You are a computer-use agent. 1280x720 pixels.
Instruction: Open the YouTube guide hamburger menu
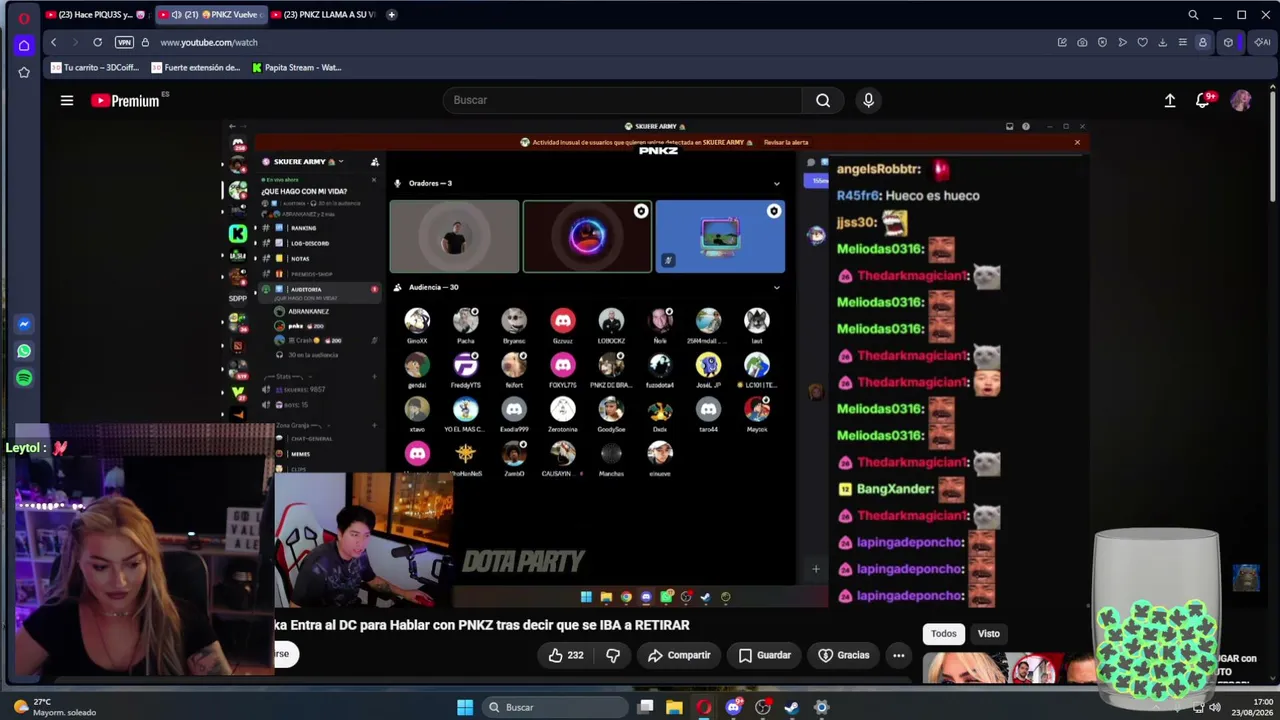67,100
